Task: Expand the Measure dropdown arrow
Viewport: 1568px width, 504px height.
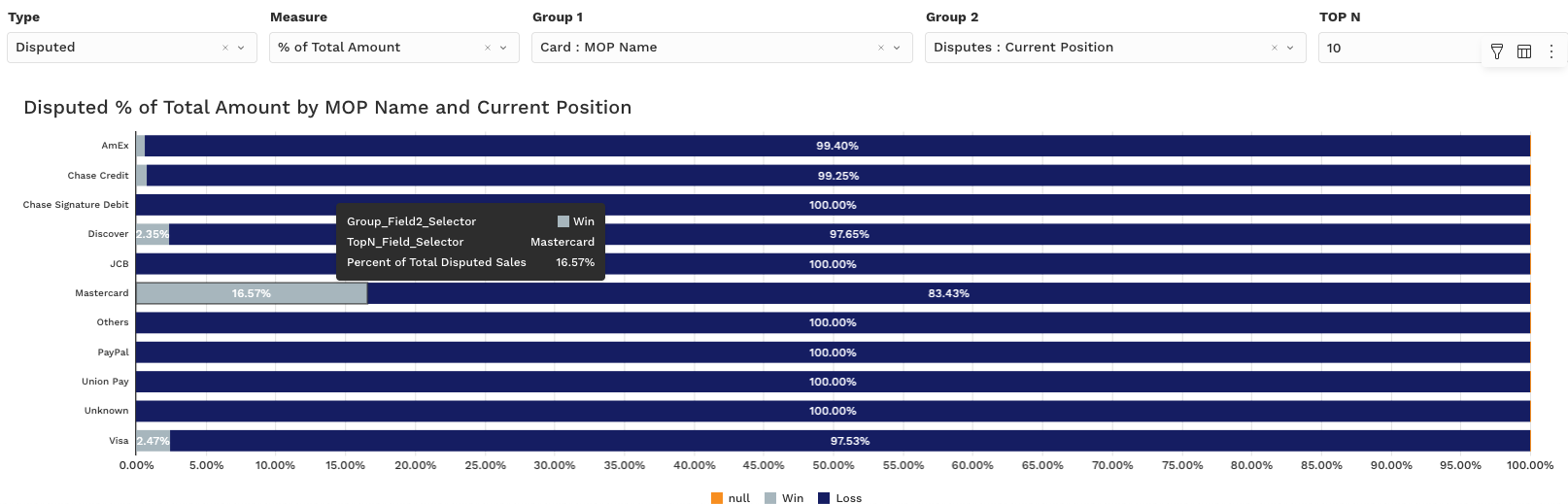Action: tap(503, 48)
